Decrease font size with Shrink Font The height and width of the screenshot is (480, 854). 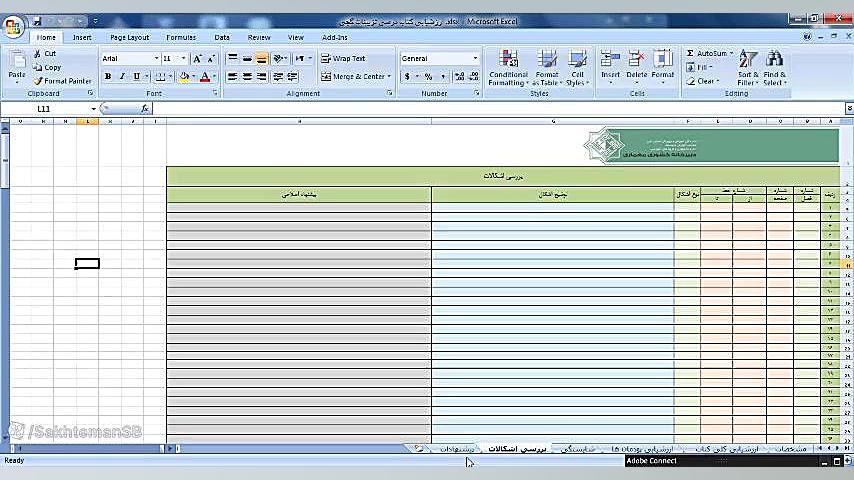211,58
